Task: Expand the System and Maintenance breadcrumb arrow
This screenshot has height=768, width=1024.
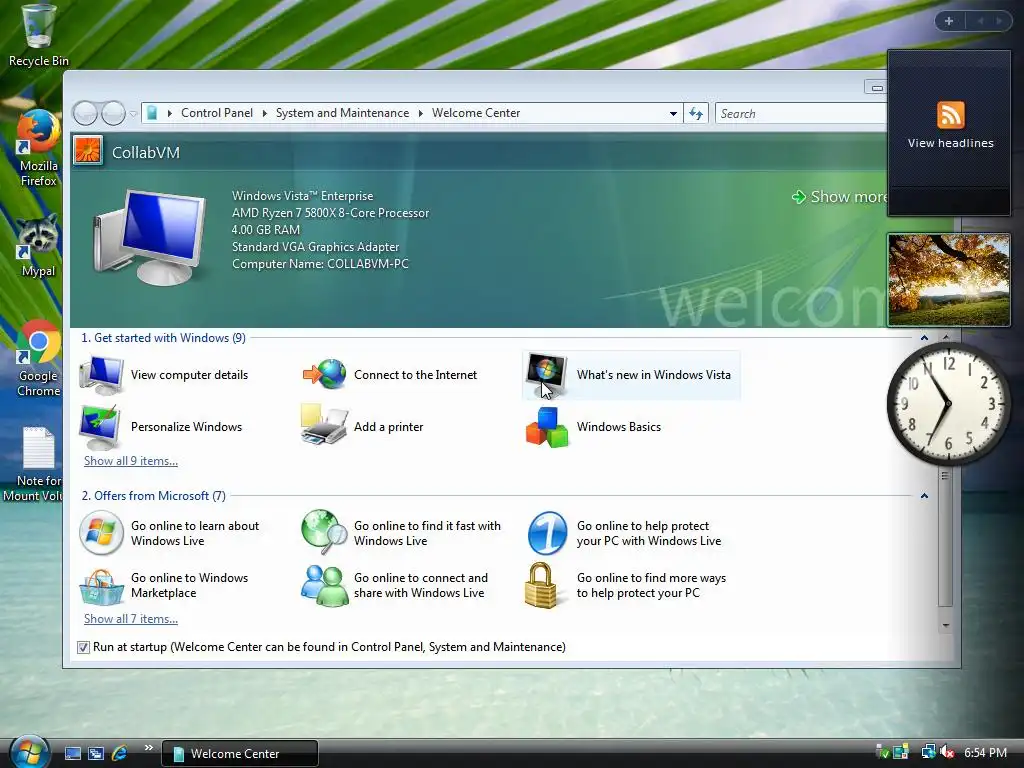Action: (421, 113)
